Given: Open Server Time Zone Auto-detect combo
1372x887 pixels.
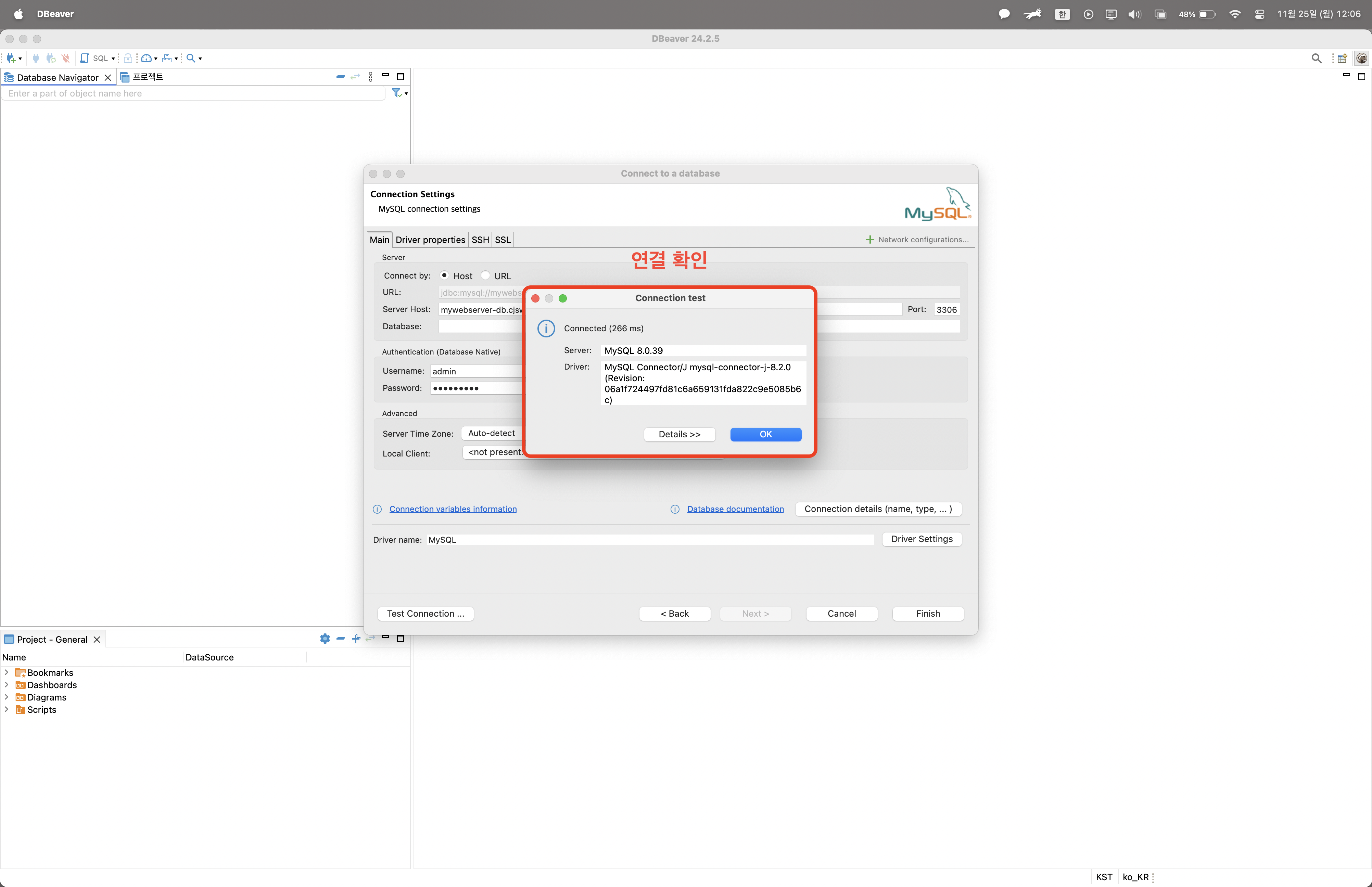Looking at the screenshot, I should [493, 433].
